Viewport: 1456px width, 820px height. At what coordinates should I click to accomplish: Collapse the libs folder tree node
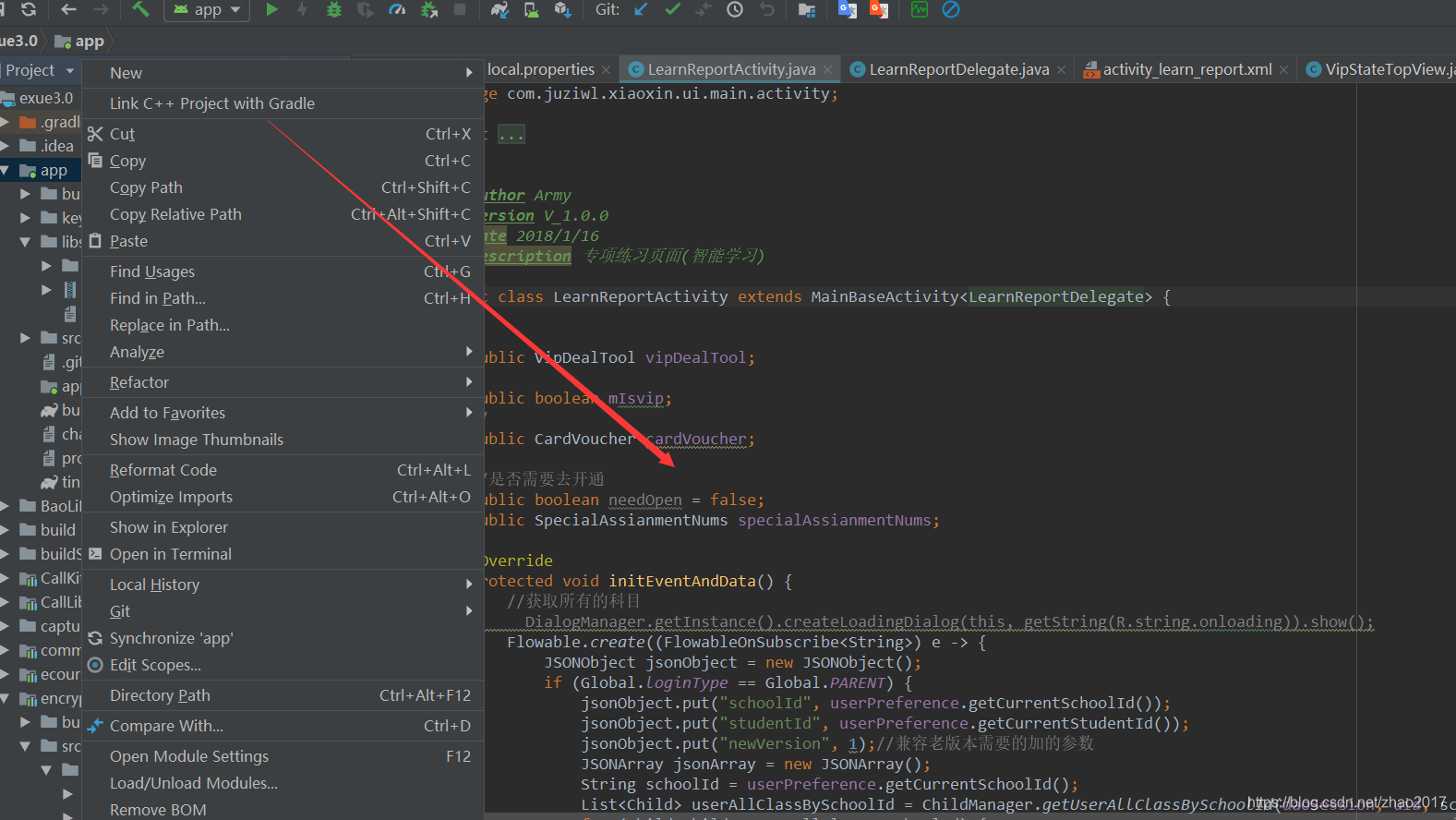click(25, 242)
